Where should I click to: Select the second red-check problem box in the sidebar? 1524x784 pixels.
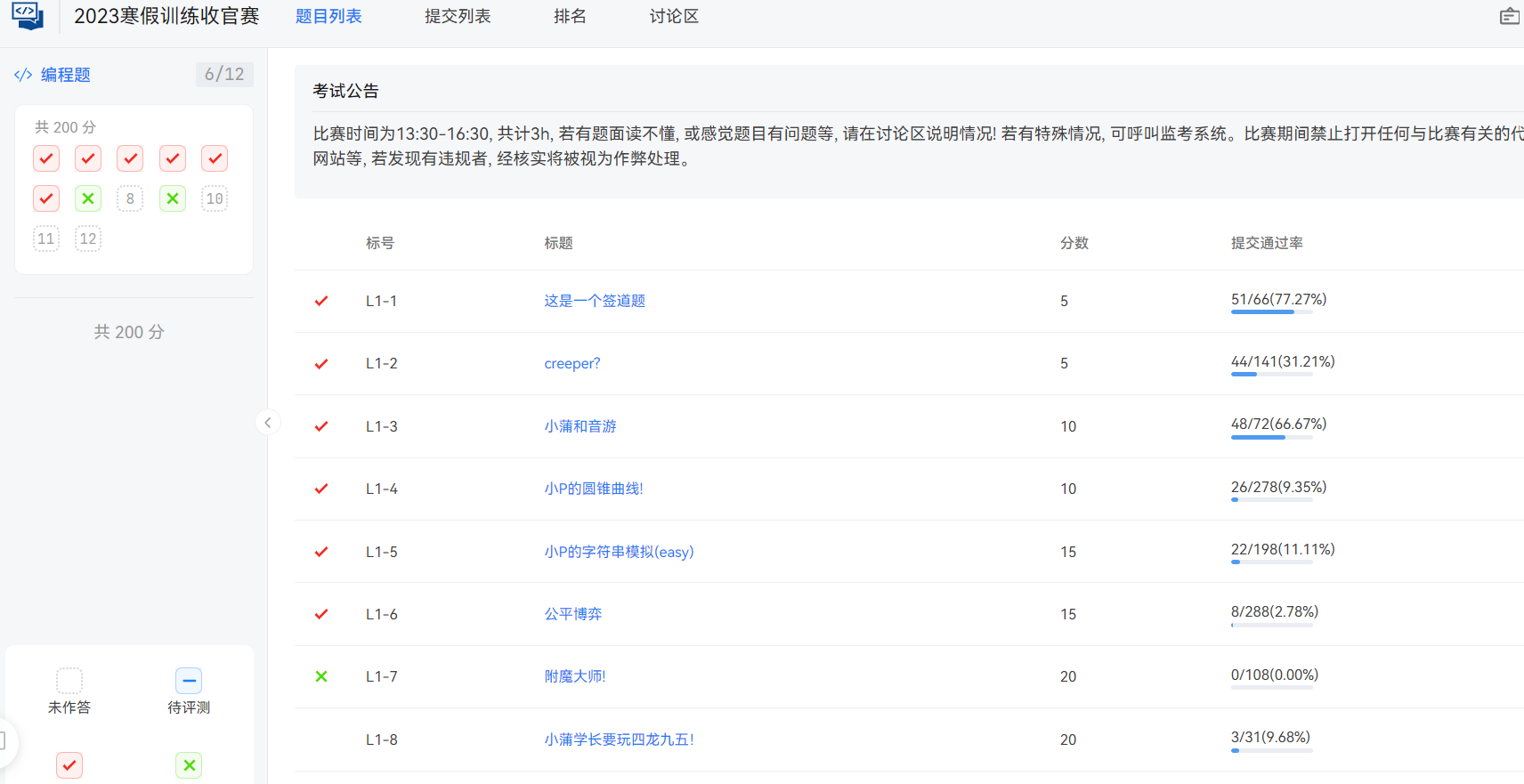click(x=88, y=158)
